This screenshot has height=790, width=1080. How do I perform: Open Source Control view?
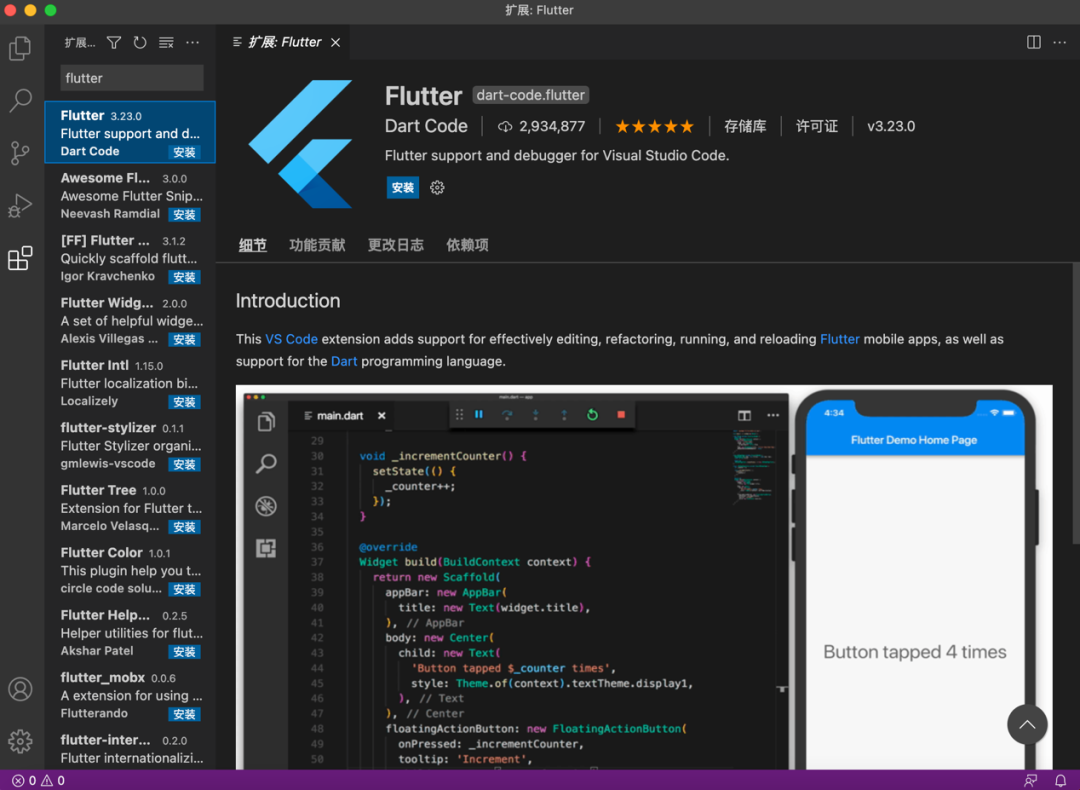click(x=20, y=152)
